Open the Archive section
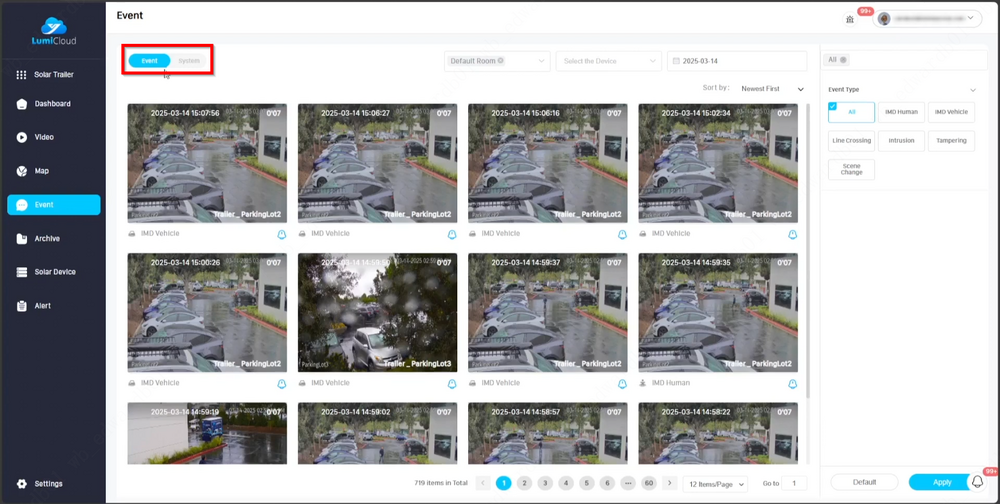The height and width of the screenshot is (504, 1000). 46,239
